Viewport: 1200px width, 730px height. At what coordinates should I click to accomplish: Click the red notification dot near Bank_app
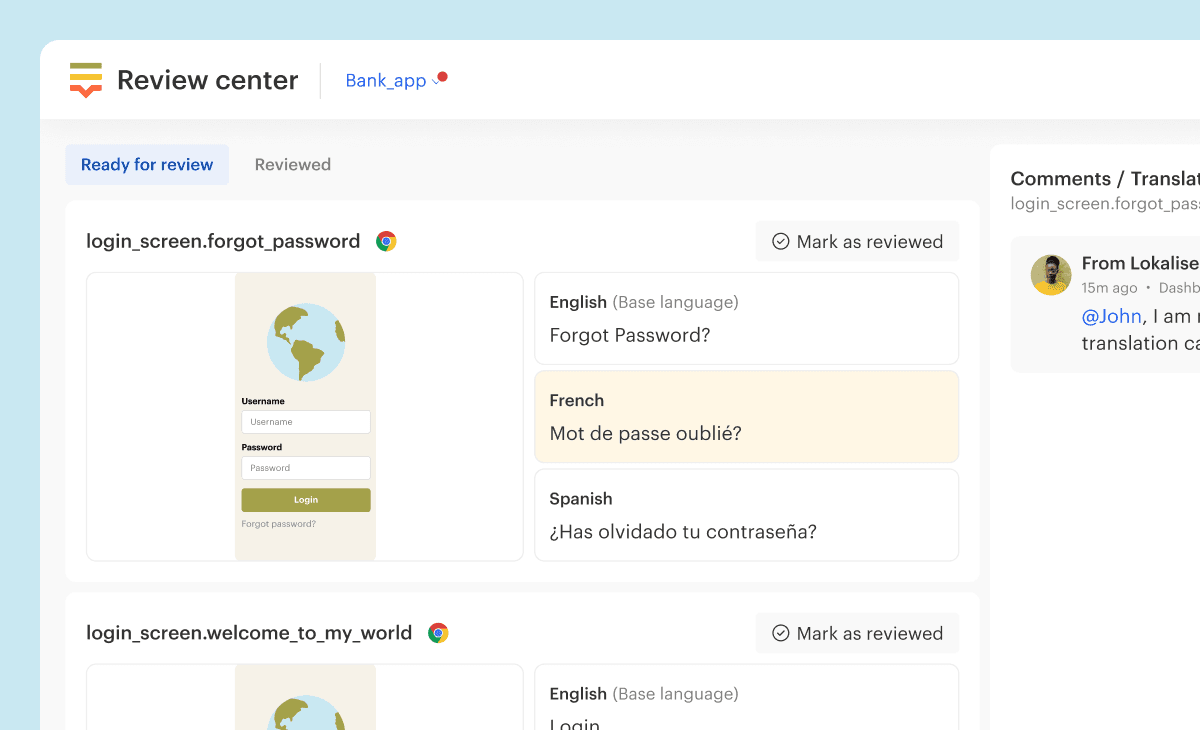[x=442, y=76]
